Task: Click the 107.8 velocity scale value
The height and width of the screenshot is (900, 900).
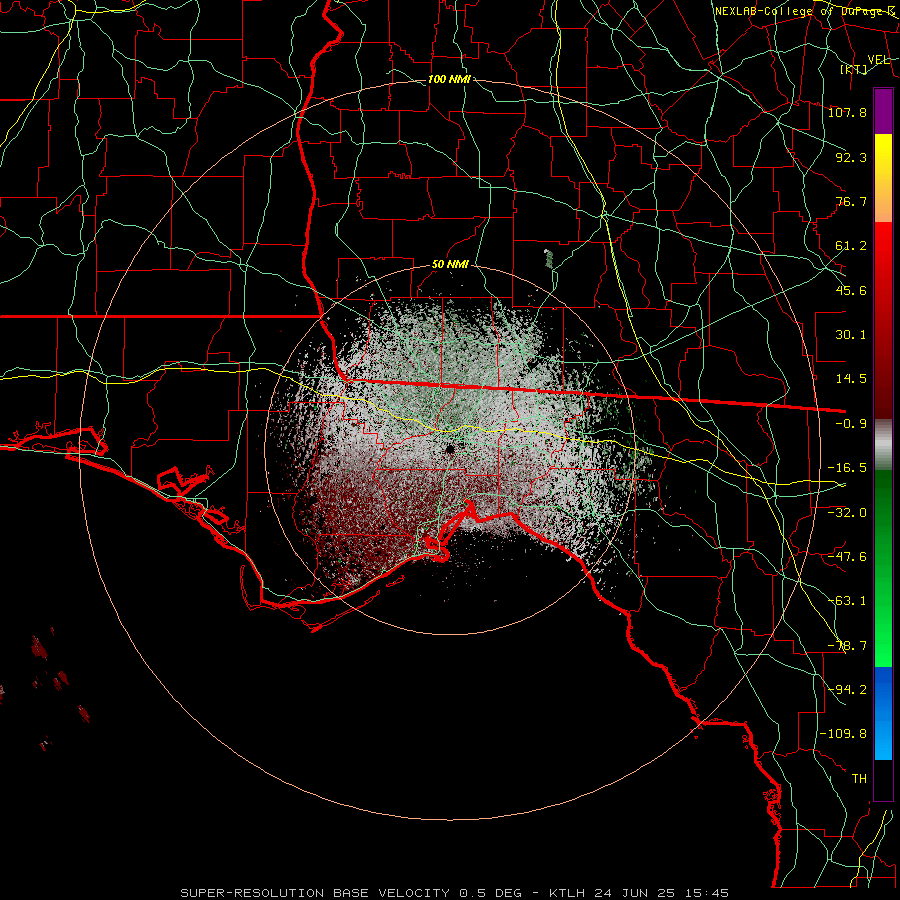Action: click(x=847, y=112)
